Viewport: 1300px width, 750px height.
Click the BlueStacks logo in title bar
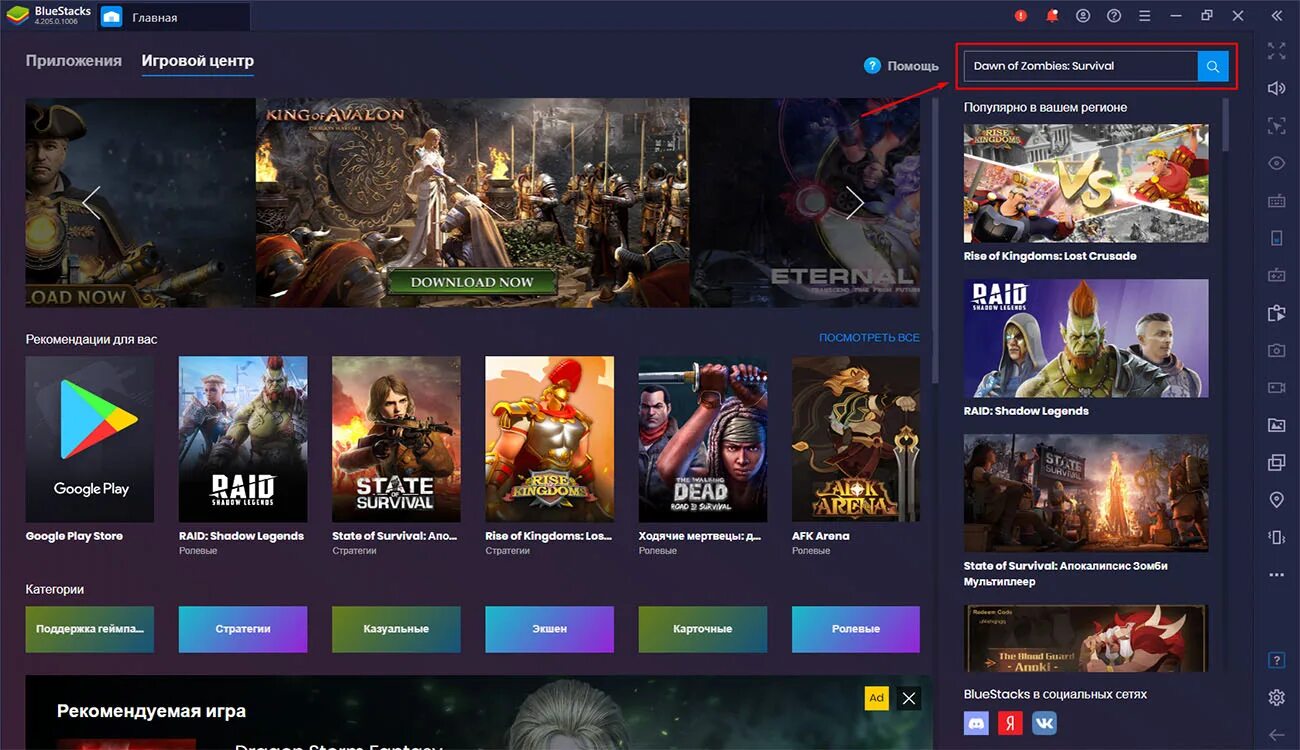click(18, 17)
